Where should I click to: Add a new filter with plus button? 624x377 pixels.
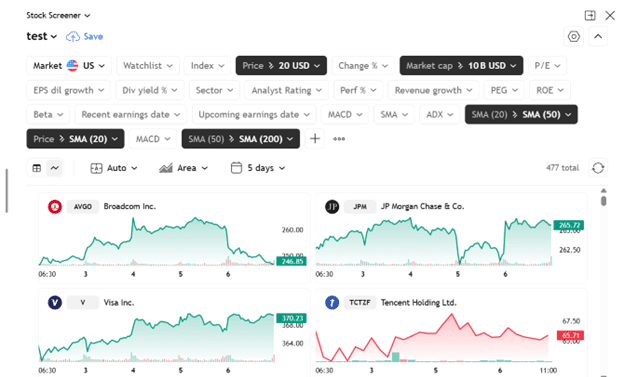[314, 139]
